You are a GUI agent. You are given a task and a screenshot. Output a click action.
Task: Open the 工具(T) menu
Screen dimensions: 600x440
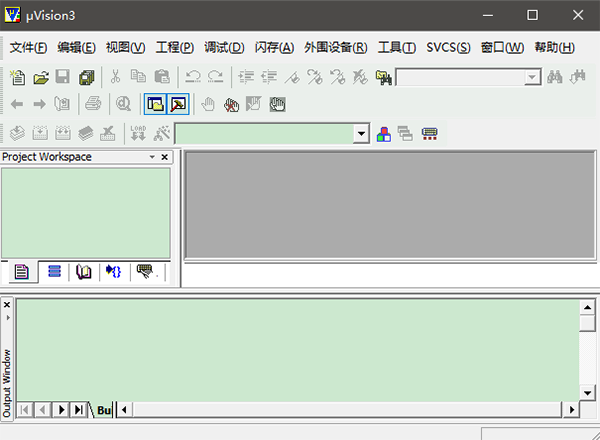(397, 47)
